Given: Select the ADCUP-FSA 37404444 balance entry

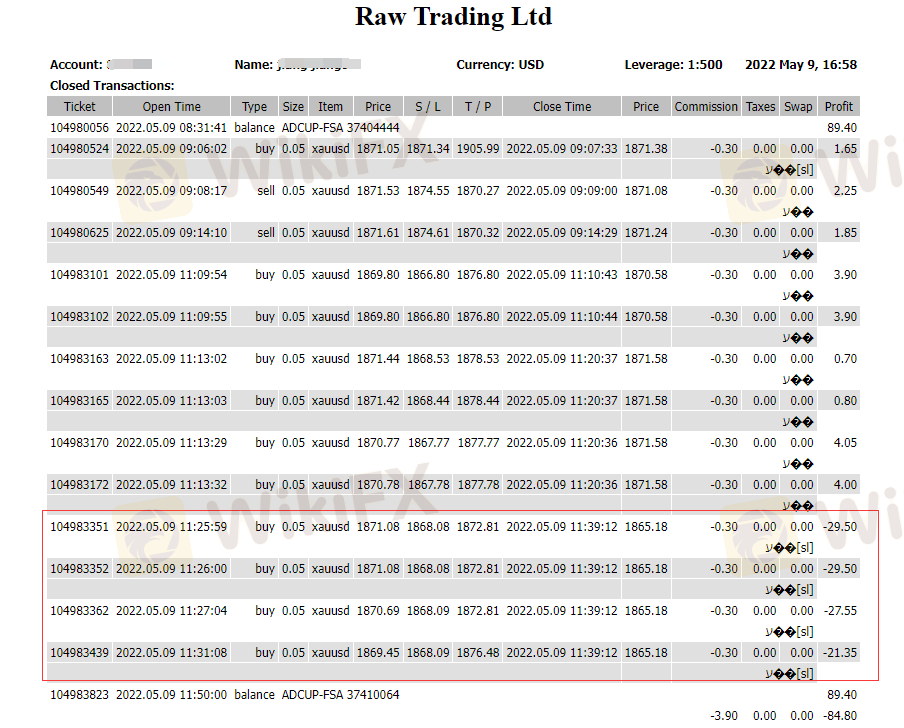Looking at the screenshot, I should [x=340, y=128].
